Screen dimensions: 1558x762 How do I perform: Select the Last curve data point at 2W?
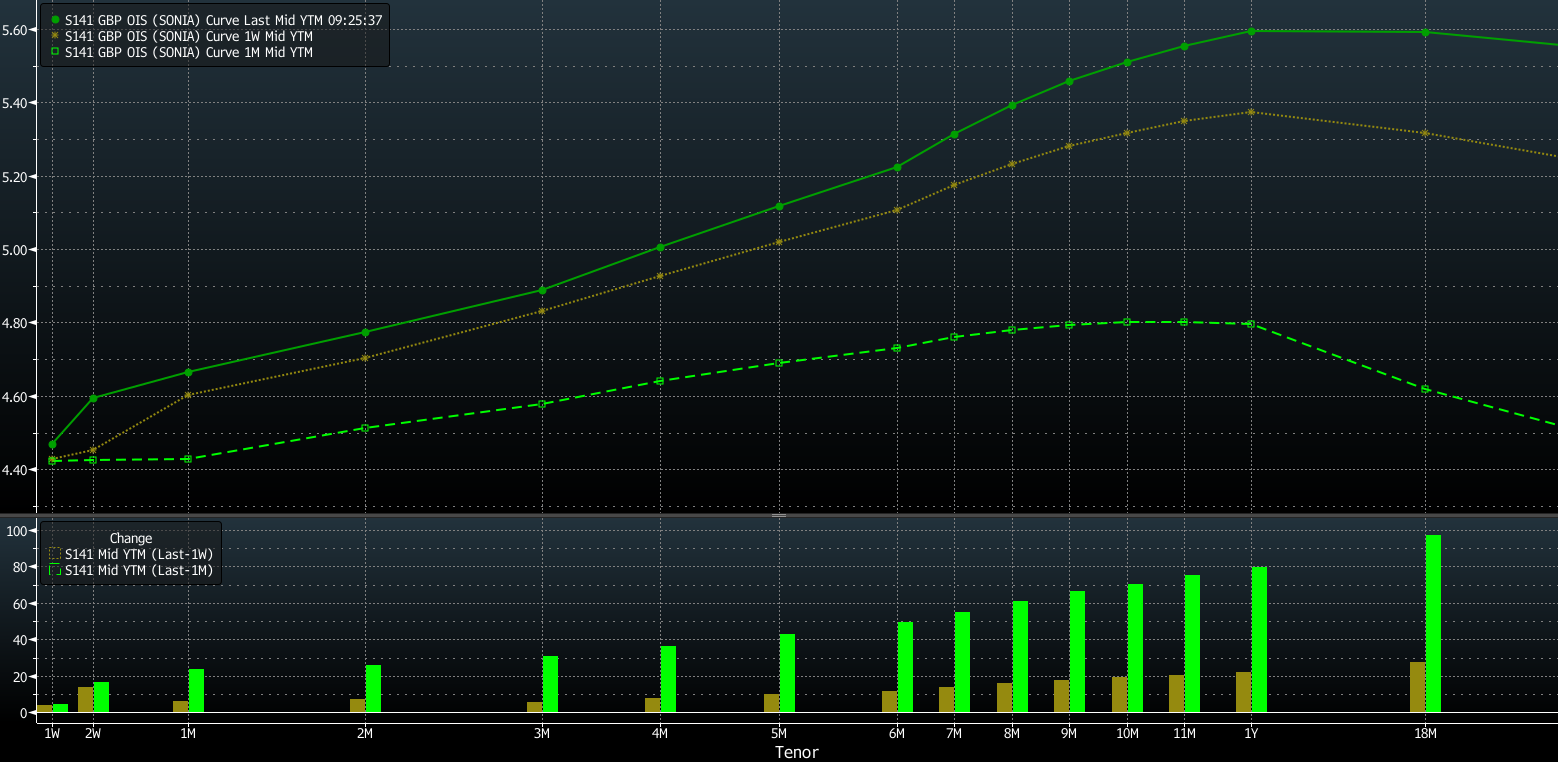pyautogui.click(x=93, y=398)
